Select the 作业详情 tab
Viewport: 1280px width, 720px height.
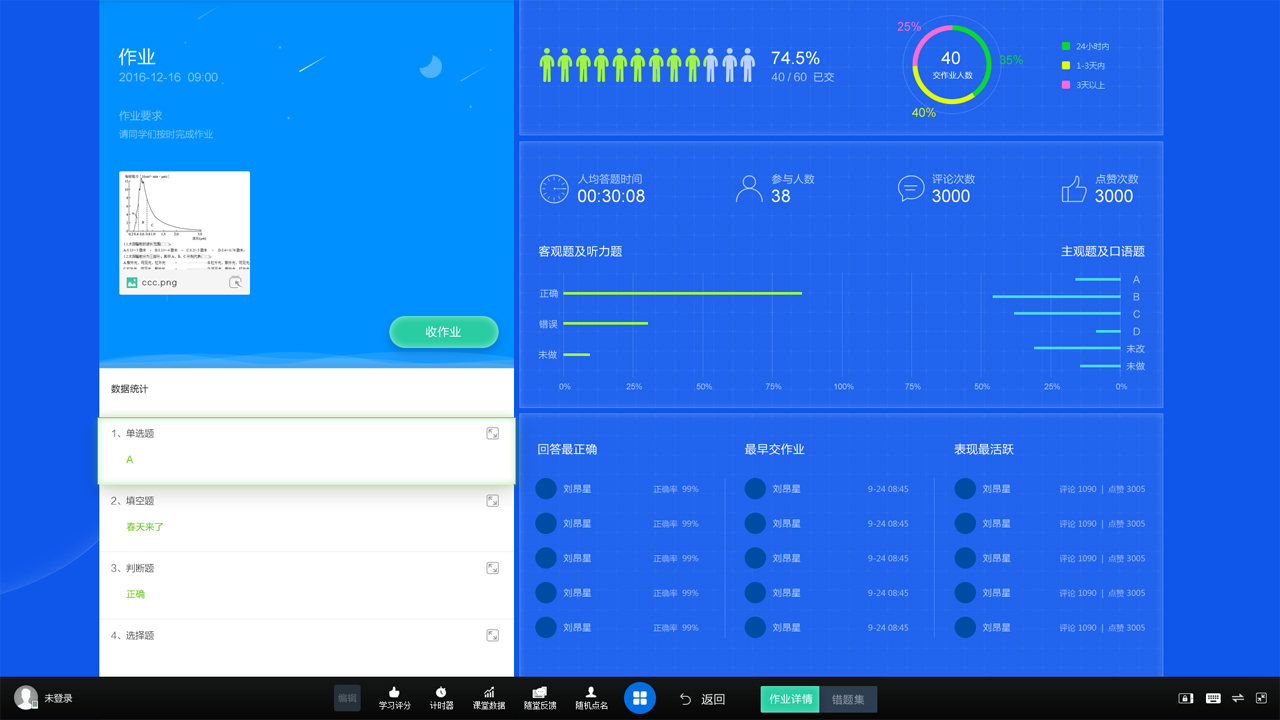pyautogui.click(x=789, y=699)
